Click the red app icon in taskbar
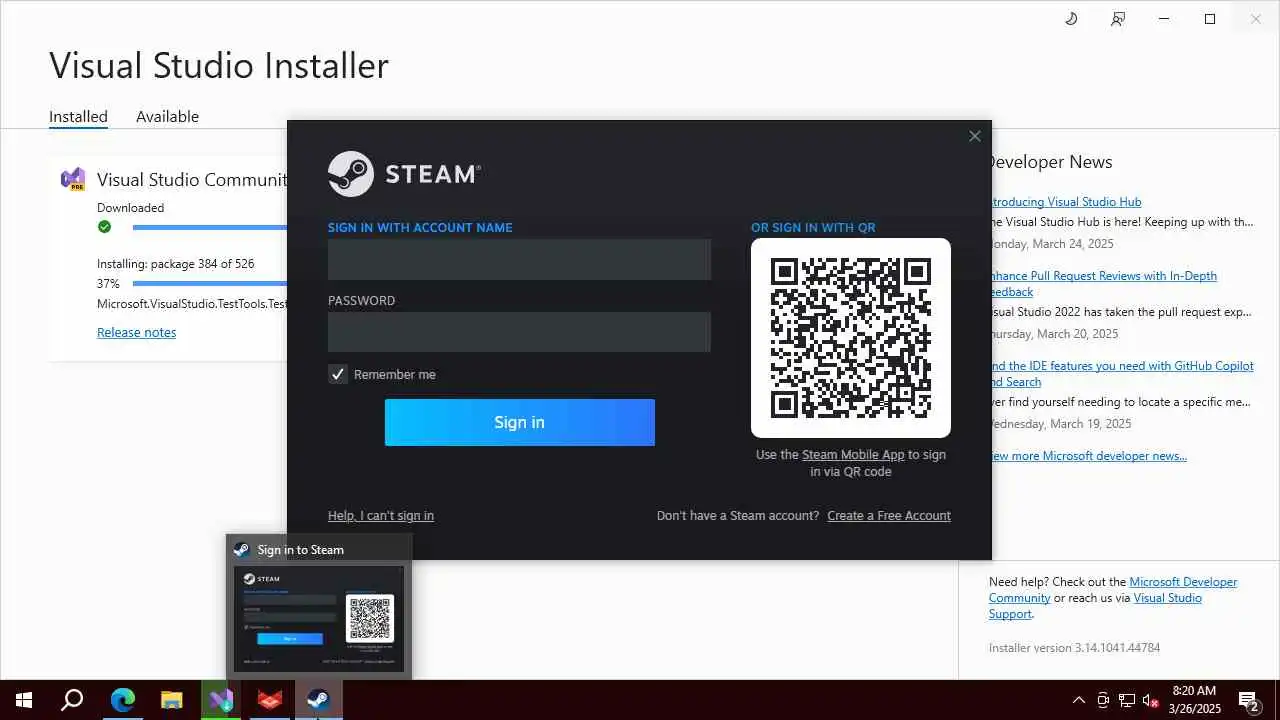 coord(269,700)
